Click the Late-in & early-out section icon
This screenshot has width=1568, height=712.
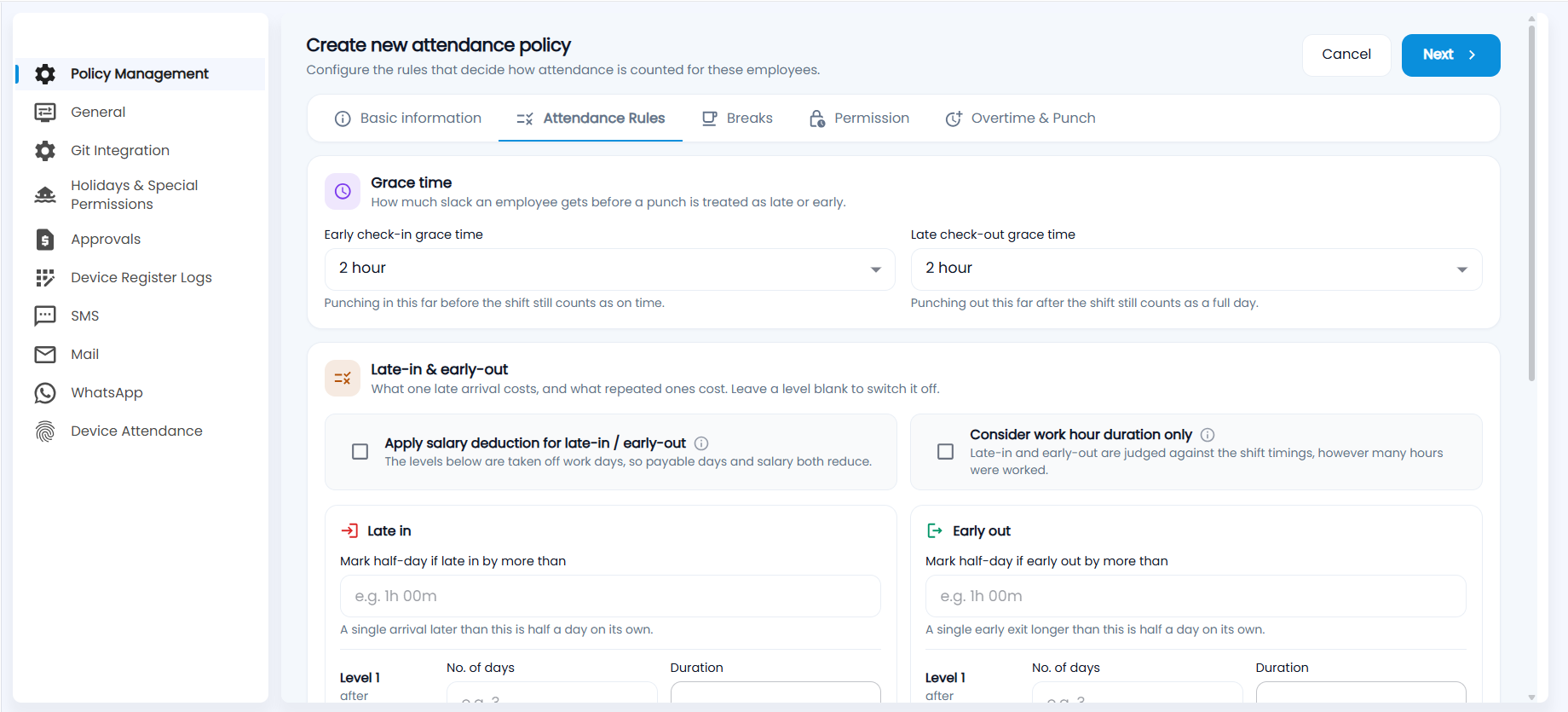click(x=343, y=379)
